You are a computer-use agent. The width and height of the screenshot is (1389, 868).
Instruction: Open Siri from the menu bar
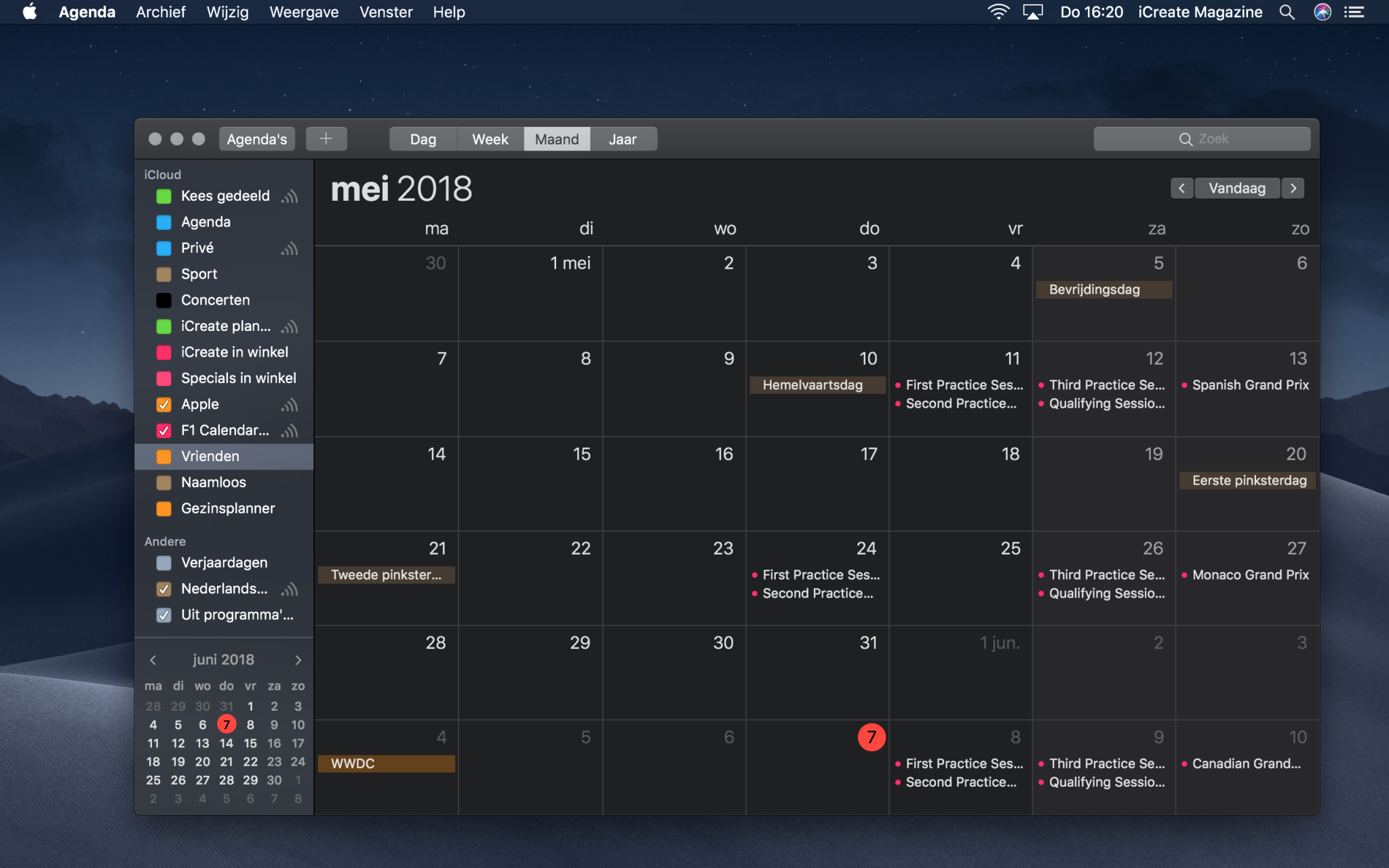(1323, 12)
